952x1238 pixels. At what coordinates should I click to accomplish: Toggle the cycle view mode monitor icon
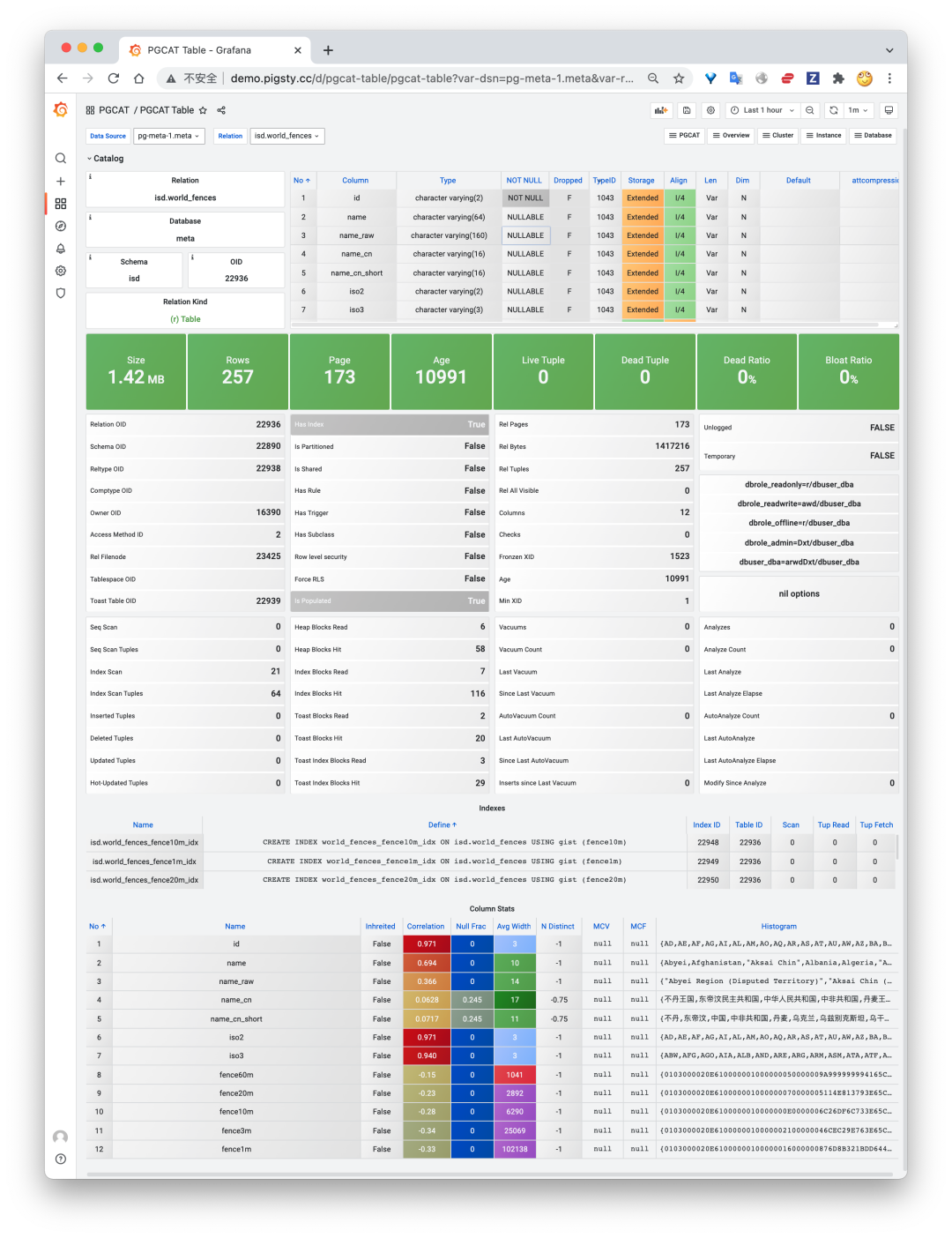pos(889,110)
